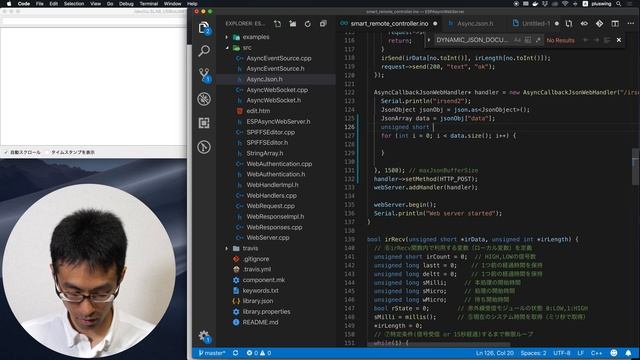Open changes compare icon in editor toolbar

point(569,24)
